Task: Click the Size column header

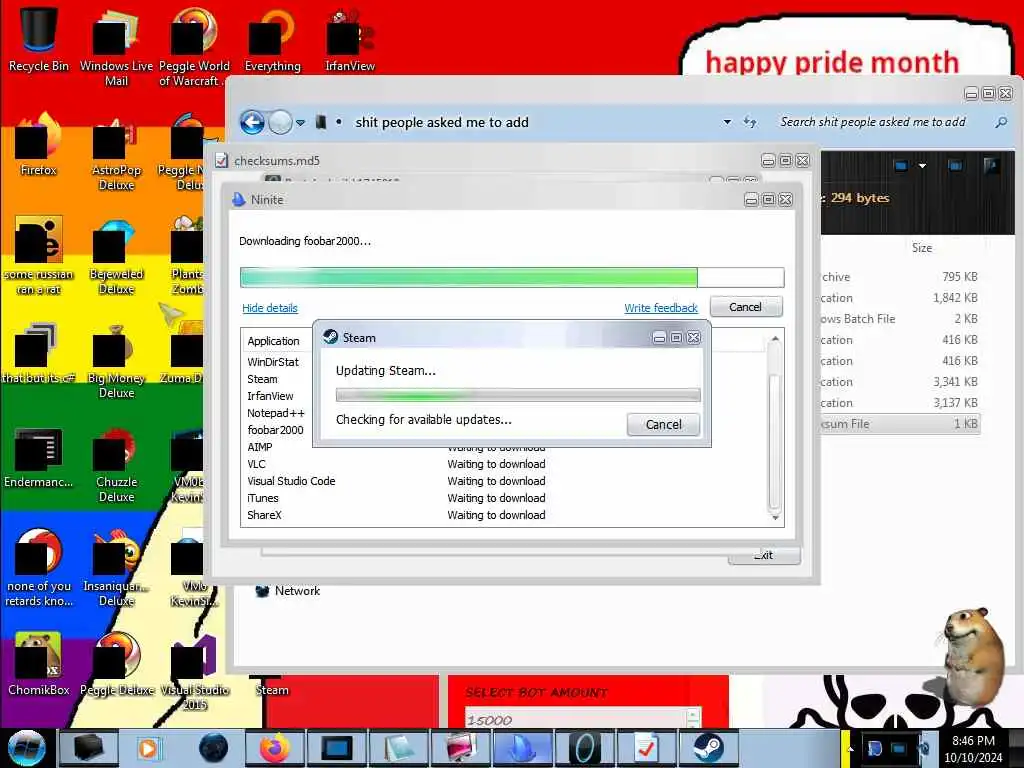Action: click(x=921, y=248)
